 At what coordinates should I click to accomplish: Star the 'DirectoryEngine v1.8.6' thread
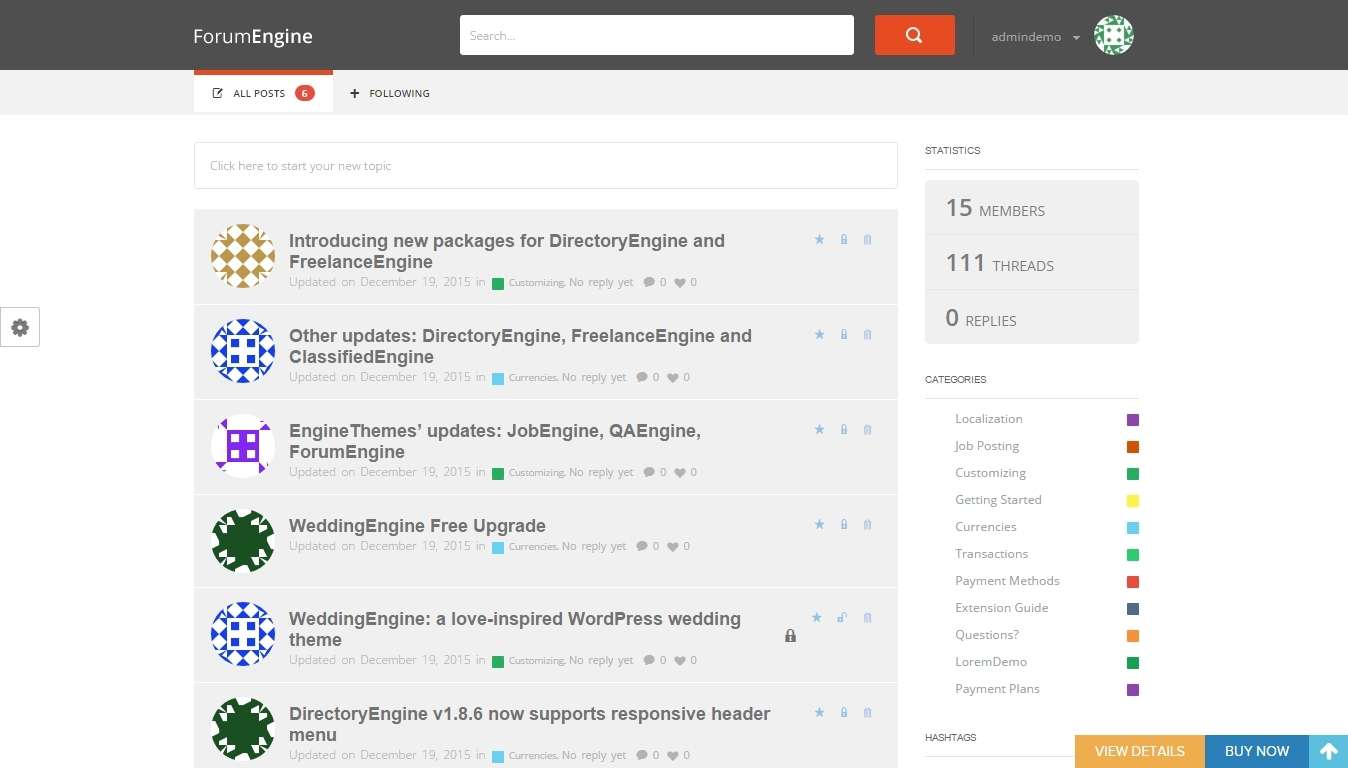coord(819,713)
